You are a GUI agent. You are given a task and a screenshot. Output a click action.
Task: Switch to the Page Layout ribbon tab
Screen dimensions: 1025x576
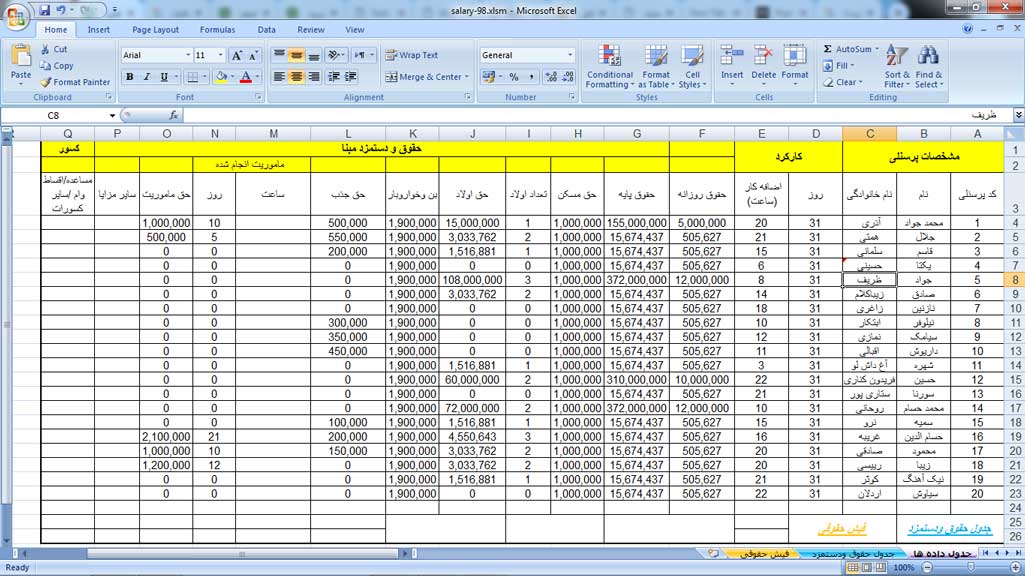pyautogui.click(x=155, y=30)
